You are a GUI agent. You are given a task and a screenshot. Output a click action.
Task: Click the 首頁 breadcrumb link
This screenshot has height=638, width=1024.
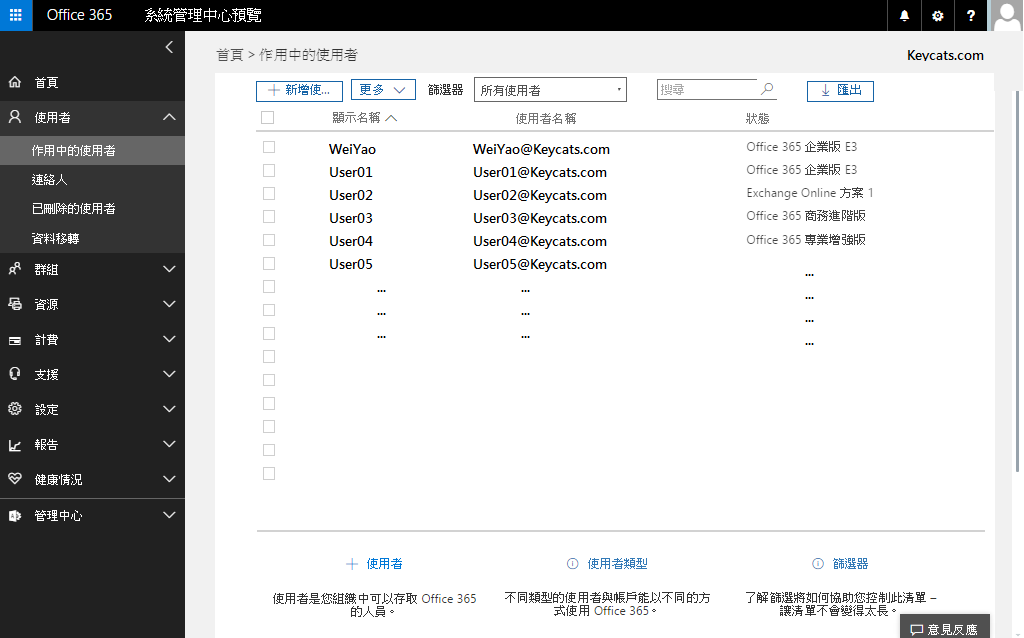[230, 55]
